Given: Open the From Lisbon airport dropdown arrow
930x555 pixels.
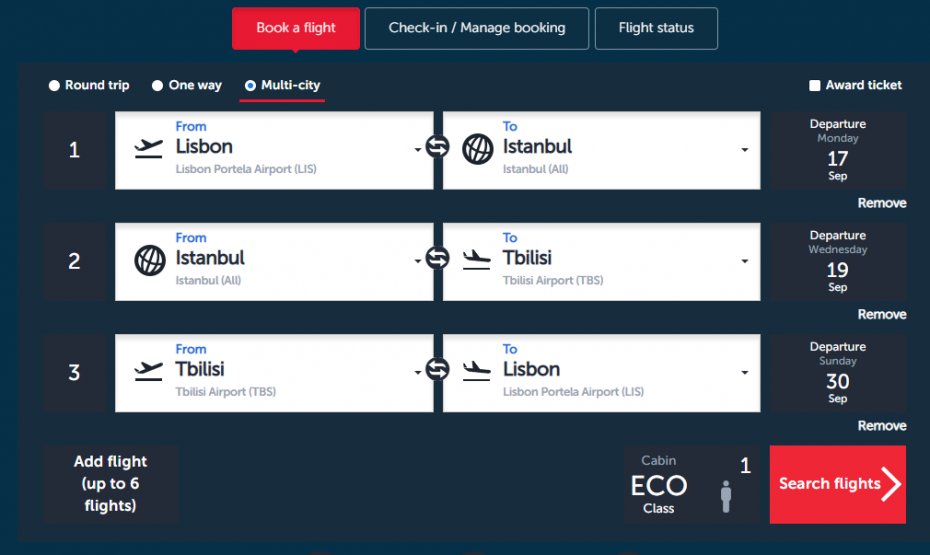Looking at the screenshot, I should [417, 151].
